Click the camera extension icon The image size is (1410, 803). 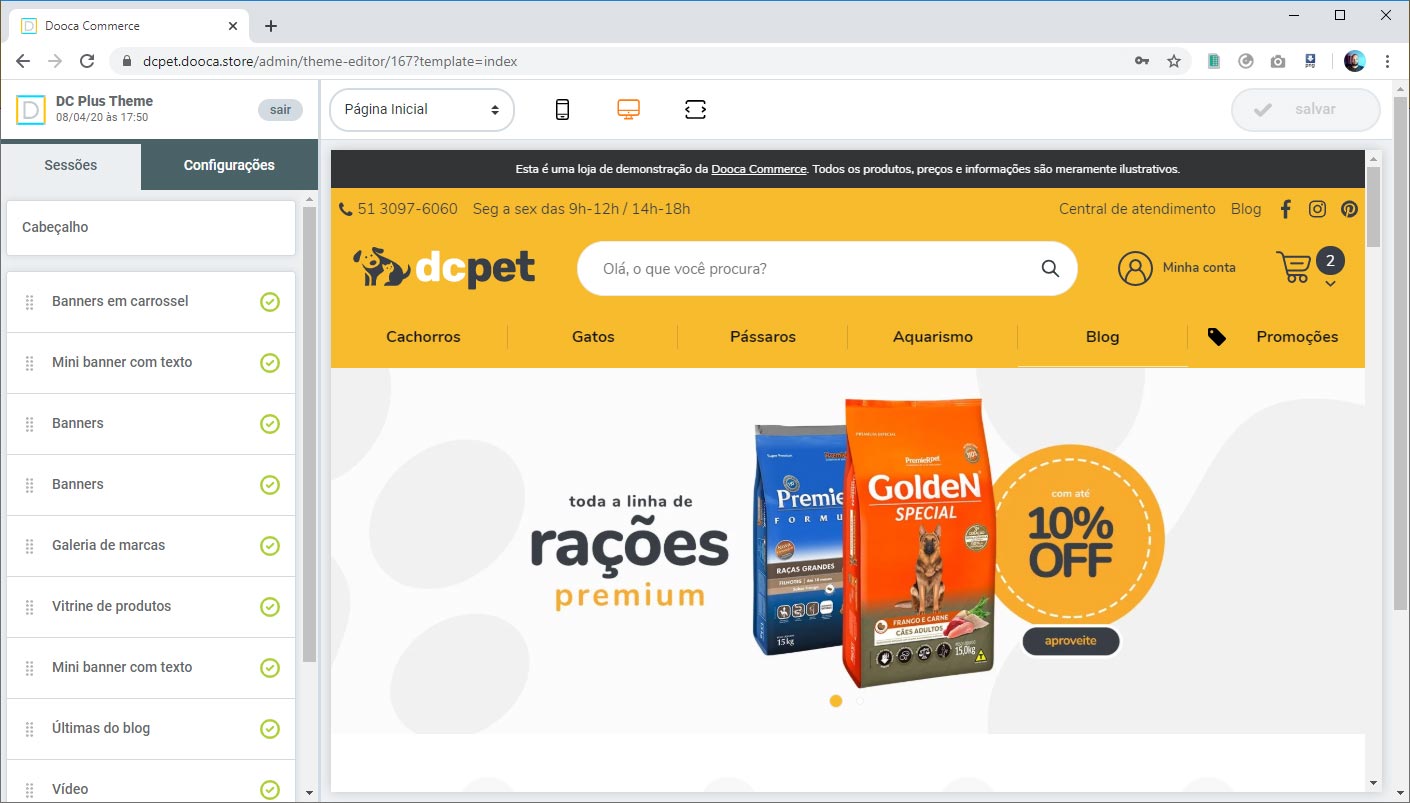point(1278,61)
